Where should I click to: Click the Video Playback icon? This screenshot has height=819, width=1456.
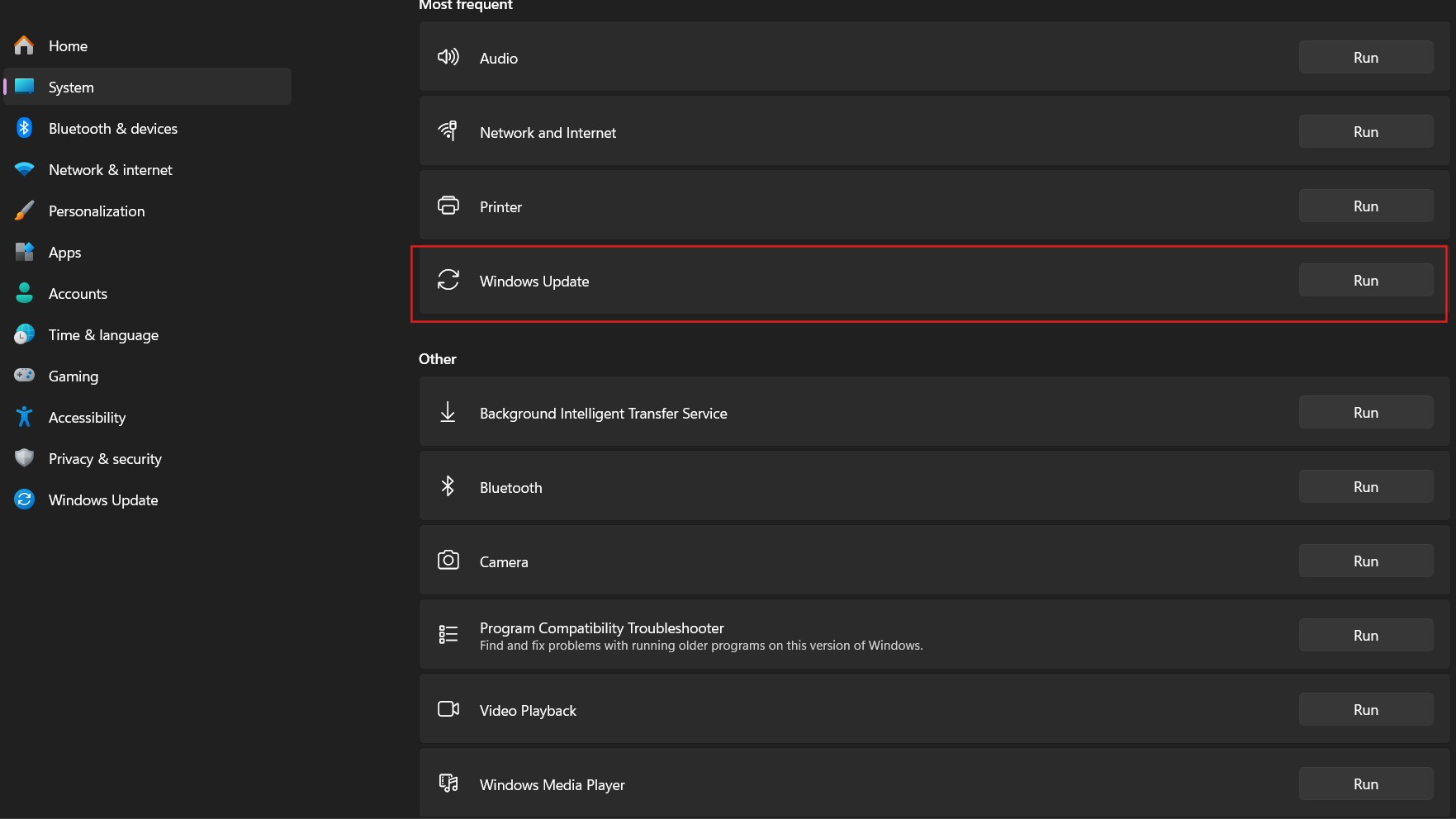pyautogui.click(x=448, y=709)
